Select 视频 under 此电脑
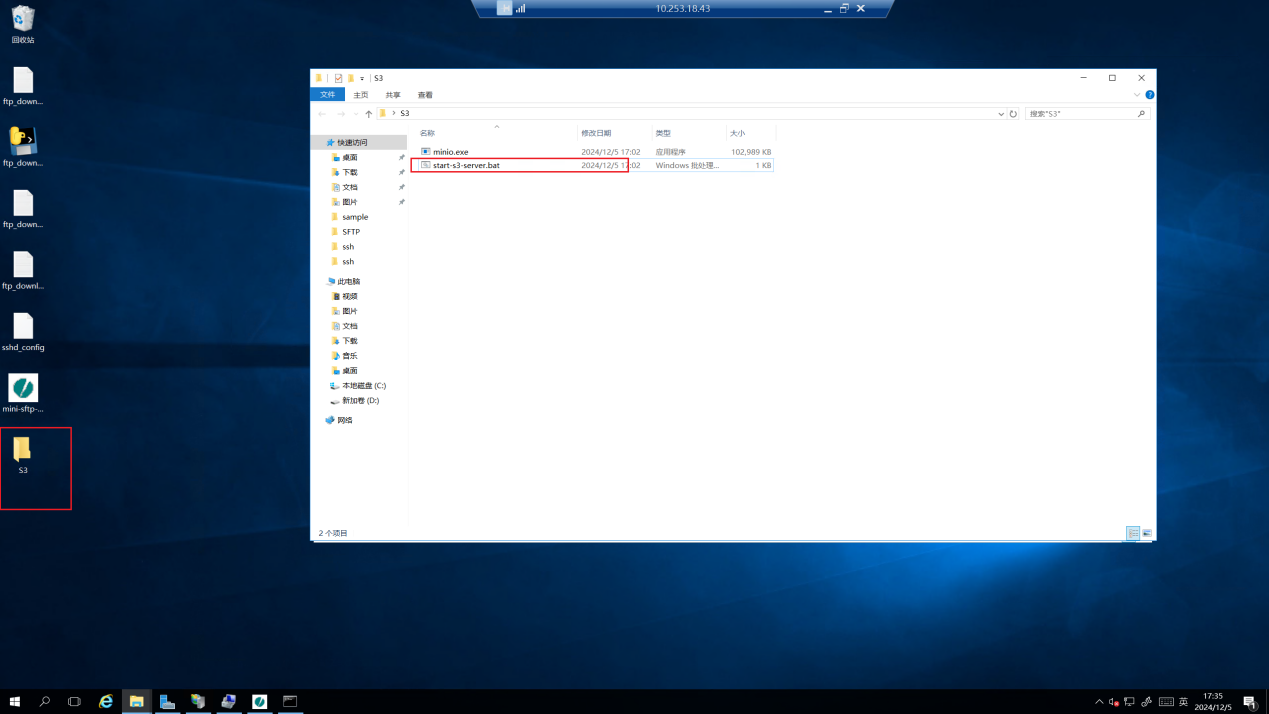This screenshot has width=1269, height=714. 349,296
